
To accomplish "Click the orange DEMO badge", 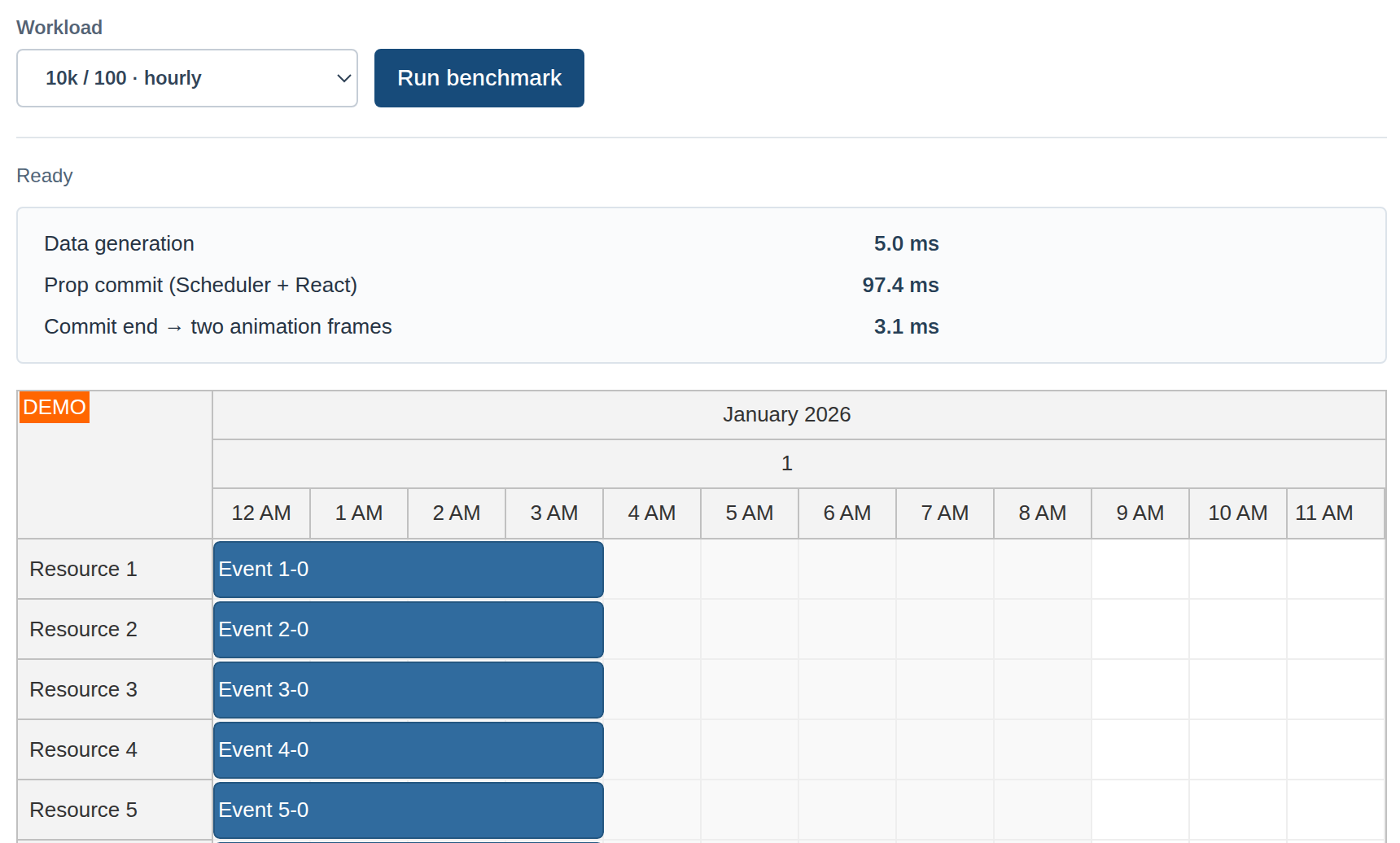I will click(55, 407).
